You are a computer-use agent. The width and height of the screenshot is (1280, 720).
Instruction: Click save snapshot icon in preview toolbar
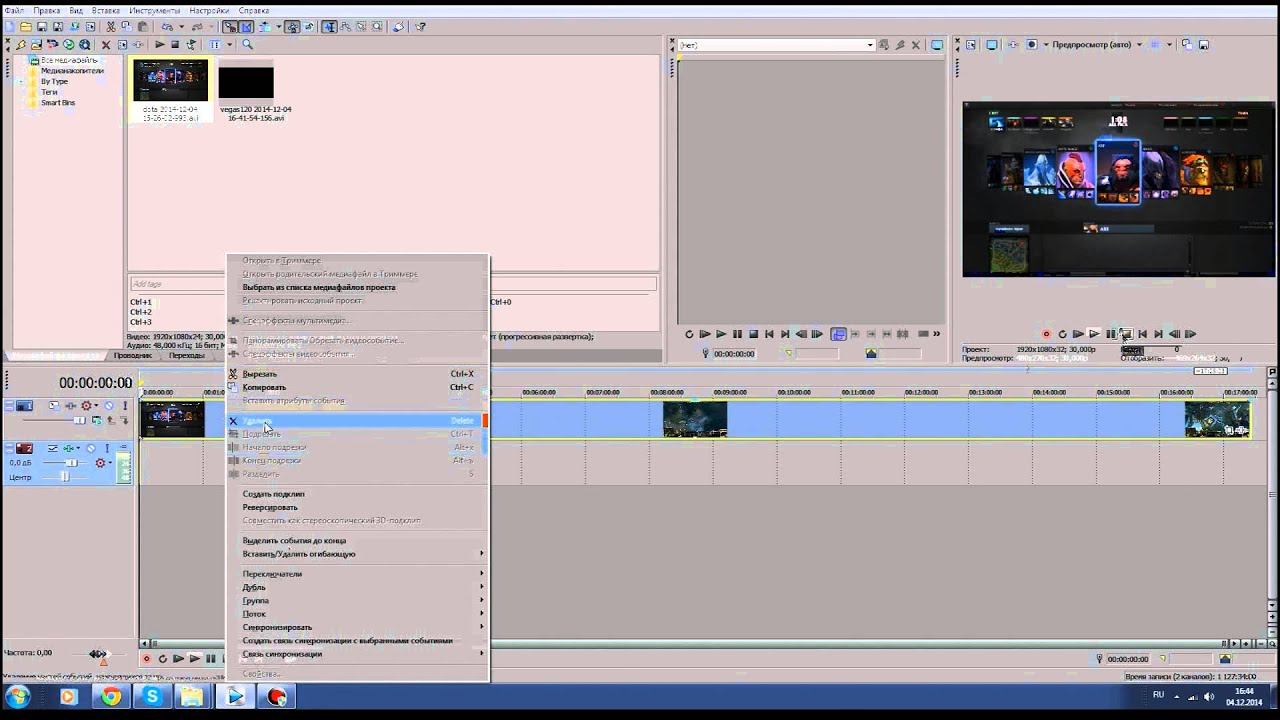(x=1203, y=45)
